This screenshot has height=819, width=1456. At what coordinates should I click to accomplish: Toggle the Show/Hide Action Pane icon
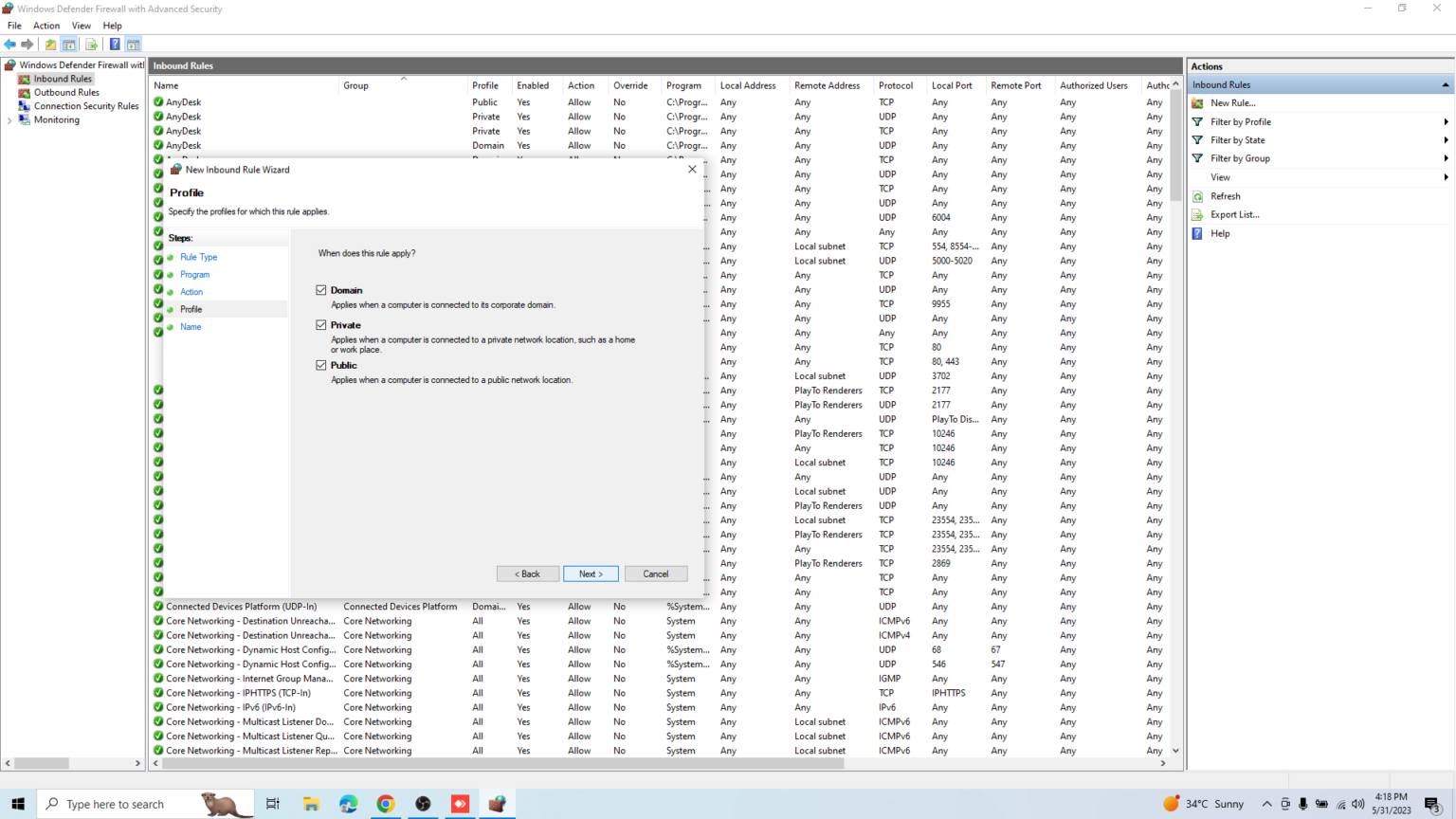[x=134, y=45]
